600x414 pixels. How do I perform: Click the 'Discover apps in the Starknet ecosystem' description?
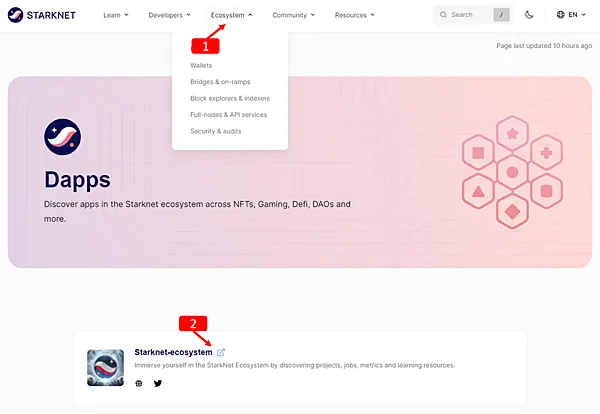[197, 212]
